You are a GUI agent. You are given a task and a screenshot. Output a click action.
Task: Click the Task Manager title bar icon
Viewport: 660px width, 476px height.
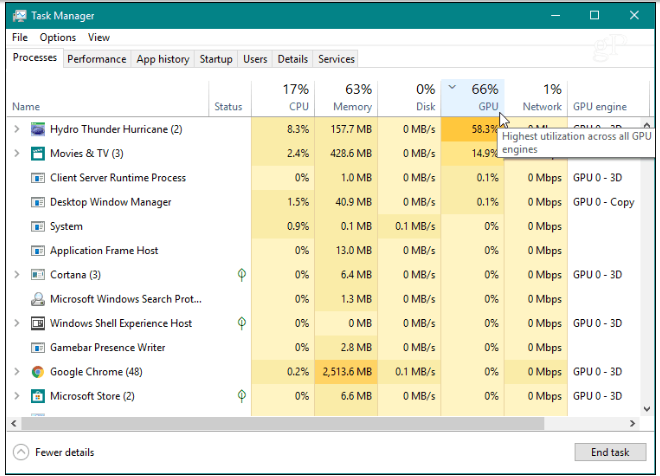click(x=19, y=16)
